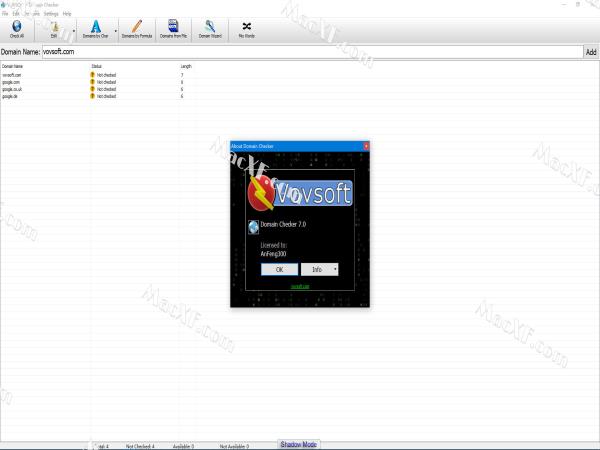Close the About Domain Checker dialog
Screen dimensions: 600x450
366,146
